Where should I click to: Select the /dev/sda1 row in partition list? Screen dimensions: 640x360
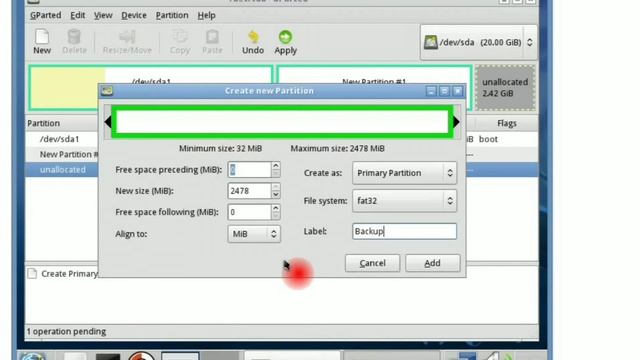point(61,139)
